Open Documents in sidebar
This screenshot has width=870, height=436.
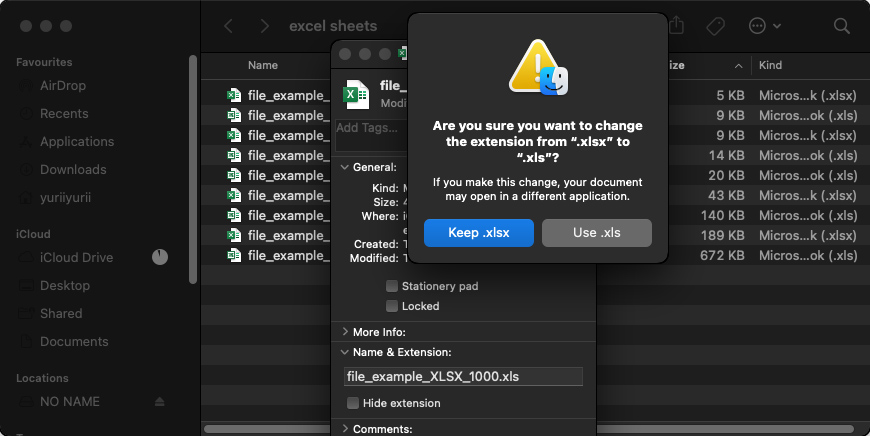(x=74, y=342)
